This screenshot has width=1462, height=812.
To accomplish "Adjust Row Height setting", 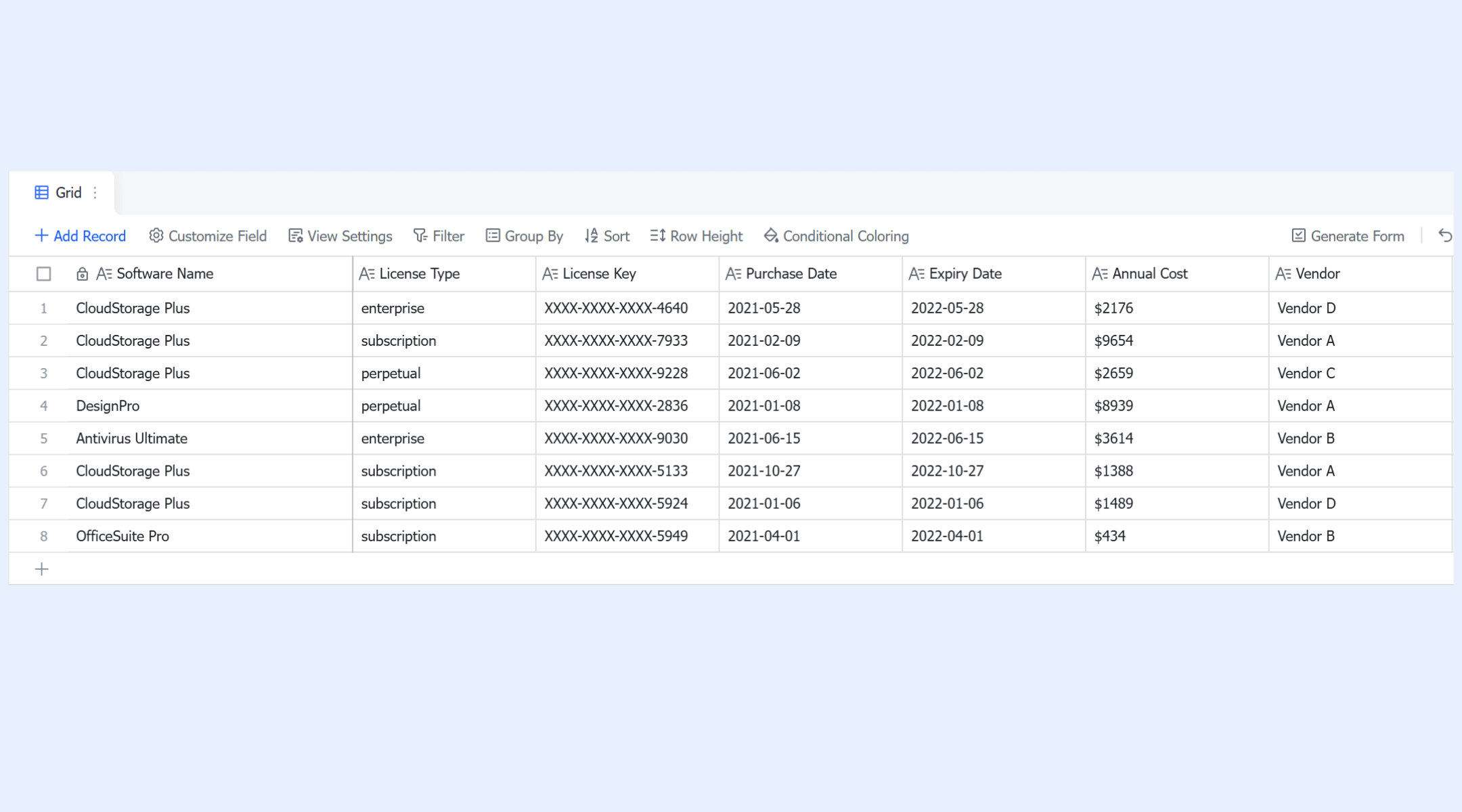I will [696, 236].
